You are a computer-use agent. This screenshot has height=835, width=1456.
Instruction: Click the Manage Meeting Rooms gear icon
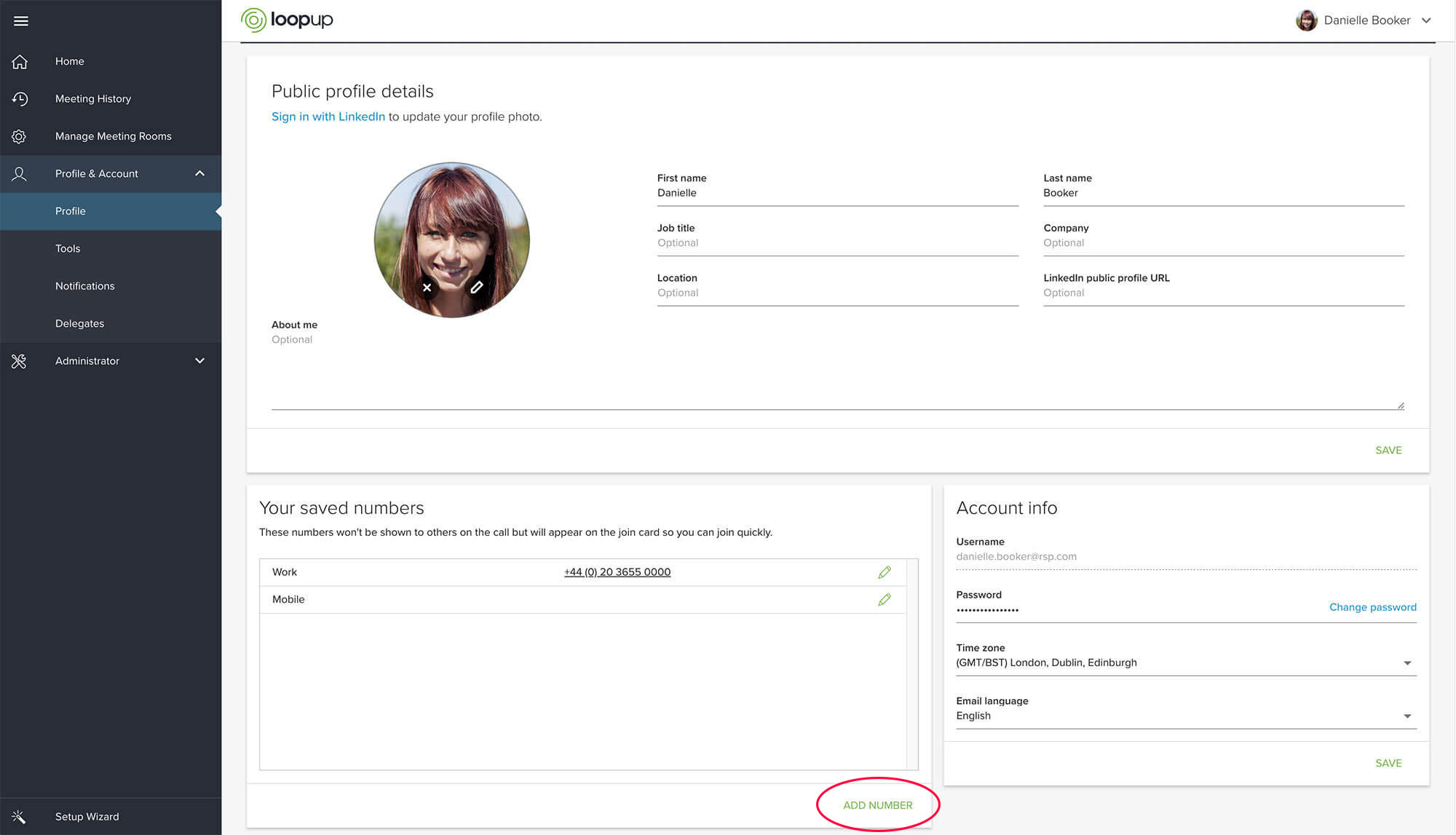pyautogui.click(x=20, y=136)
